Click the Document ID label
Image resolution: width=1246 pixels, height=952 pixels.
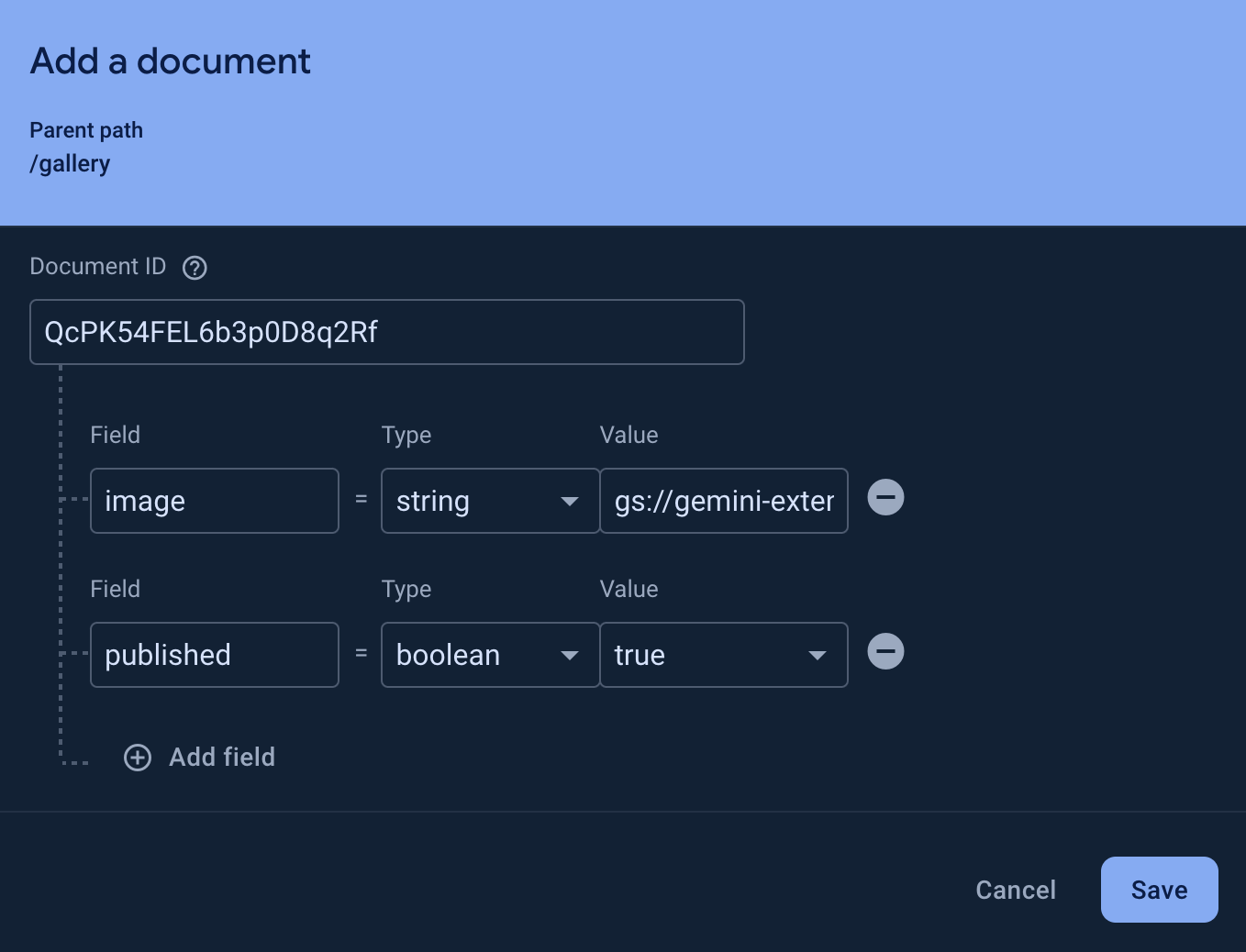coord(98,267)
